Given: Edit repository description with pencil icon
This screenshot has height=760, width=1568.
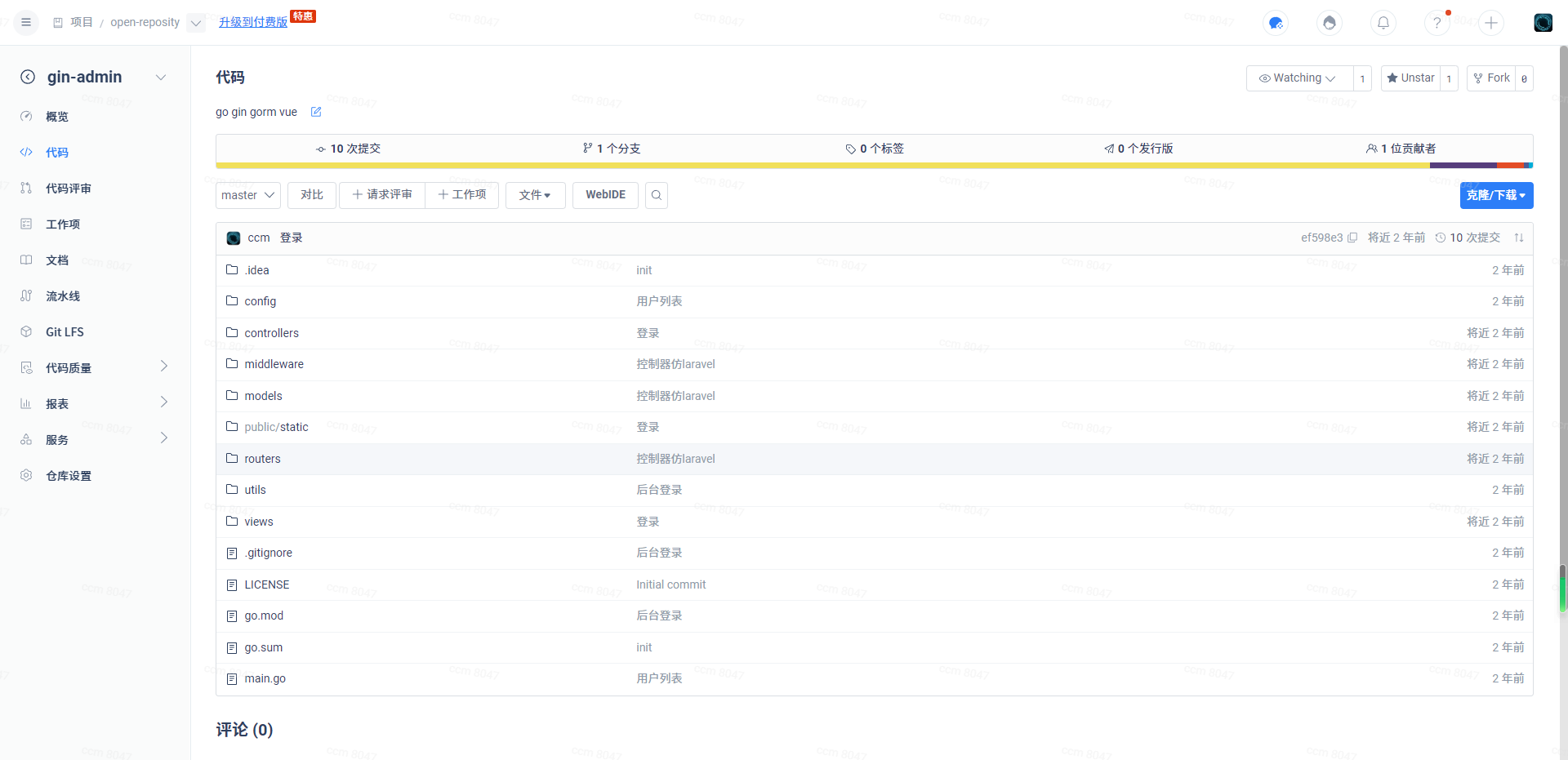Looking at the screenshot, I should 316,112.
